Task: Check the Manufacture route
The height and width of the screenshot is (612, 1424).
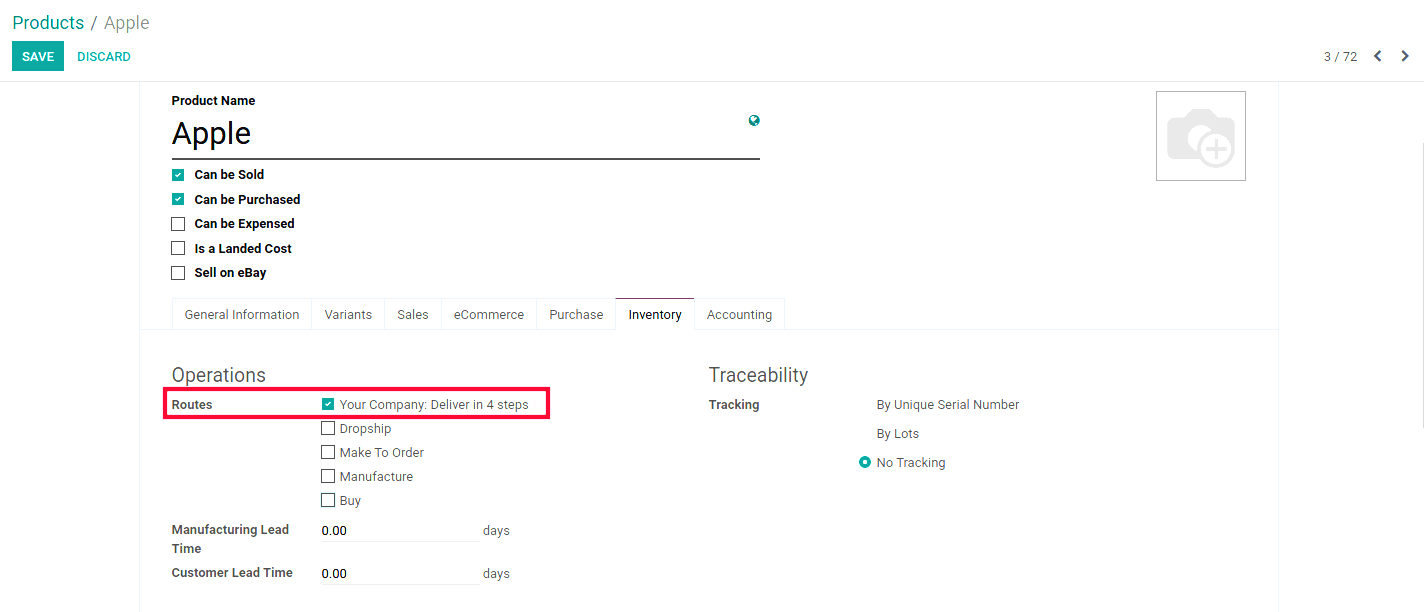Action: 328,476
